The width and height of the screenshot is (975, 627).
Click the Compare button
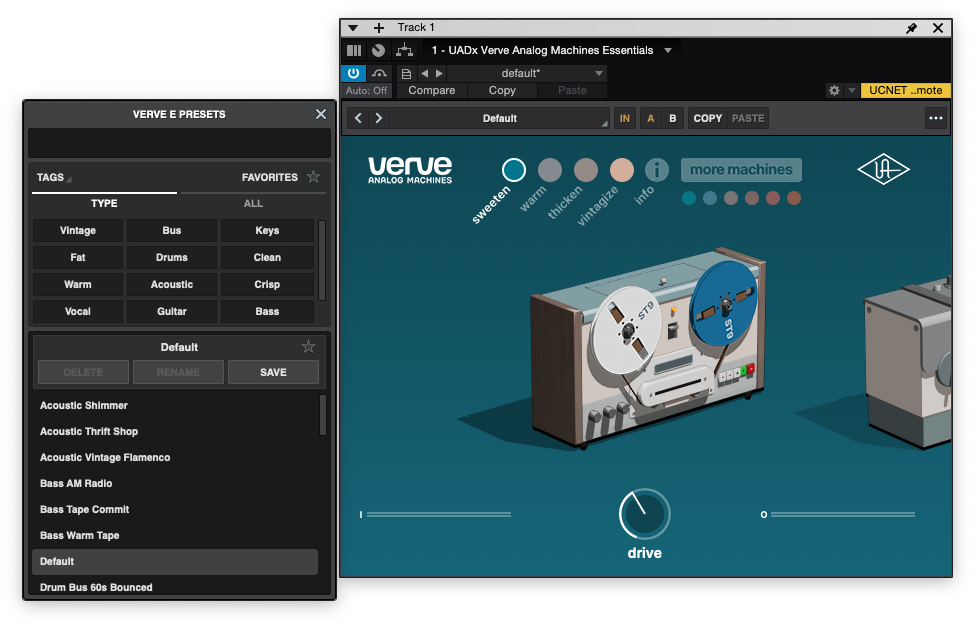coord(432,91)
